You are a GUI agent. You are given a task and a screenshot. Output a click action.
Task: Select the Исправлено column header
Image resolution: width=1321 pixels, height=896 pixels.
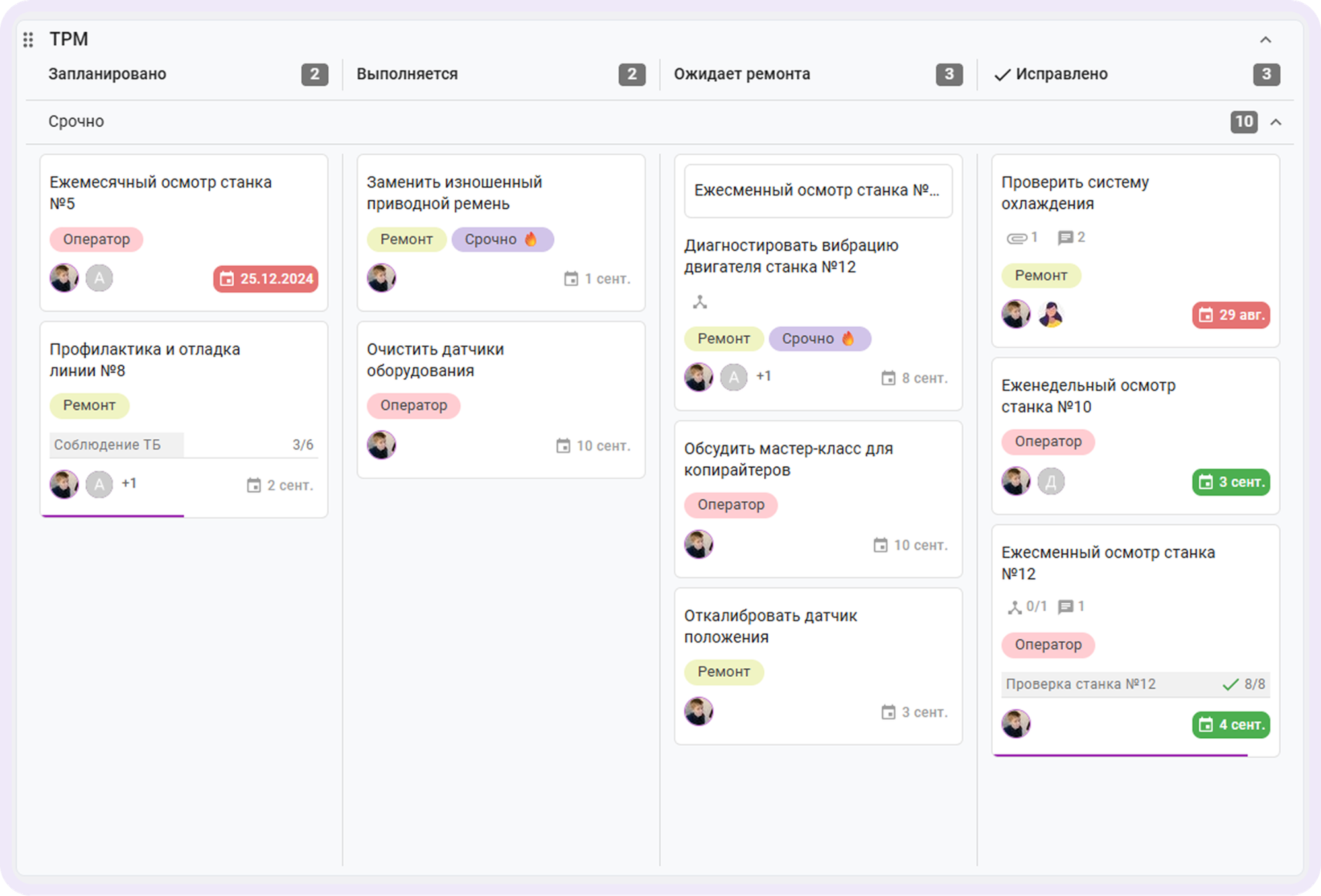[1061, 74]
